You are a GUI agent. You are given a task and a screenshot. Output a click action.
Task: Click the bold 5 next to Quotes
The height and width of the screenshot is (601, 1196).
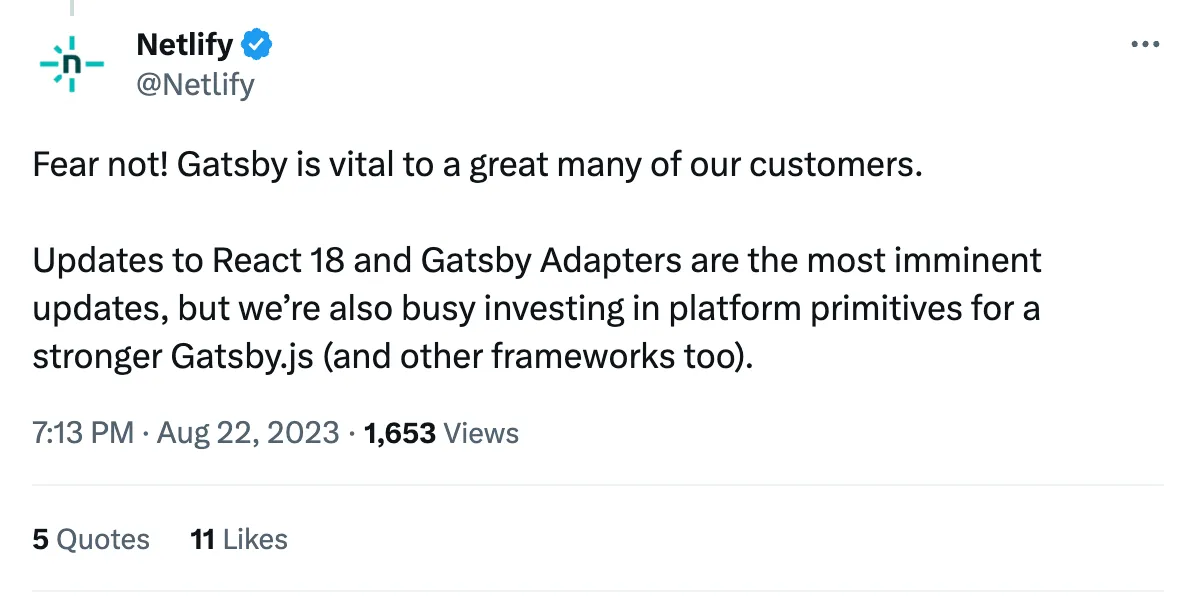point(39,539)
